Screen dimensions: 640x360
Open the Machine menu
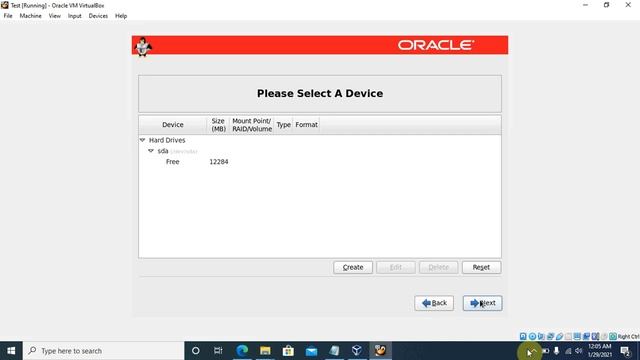coord(31,16)
